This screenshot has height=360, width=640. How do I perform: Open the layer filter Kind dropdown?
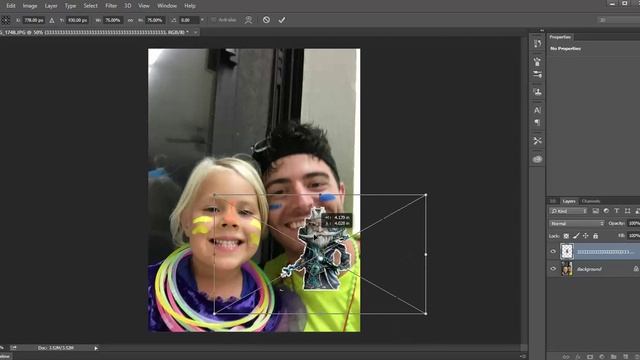pos(568,211)
